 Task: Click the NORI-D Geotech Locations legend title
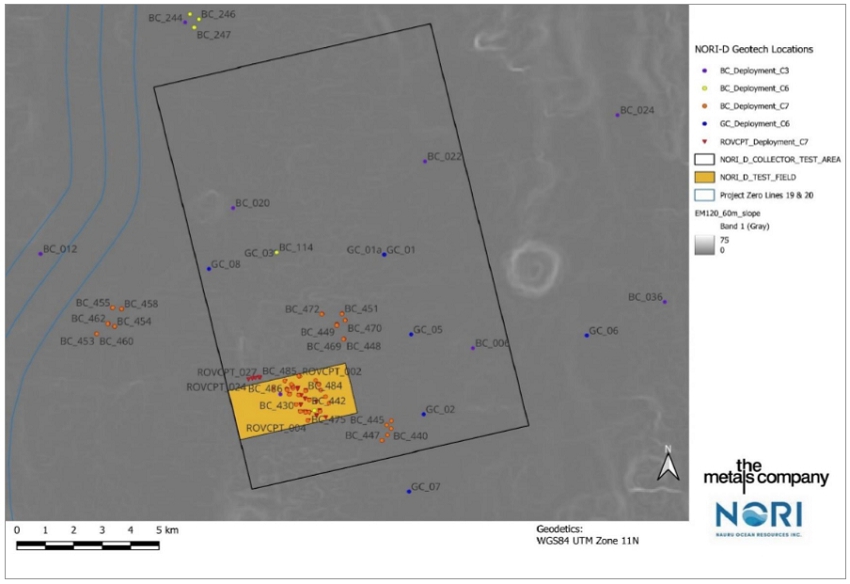(753, 49)
